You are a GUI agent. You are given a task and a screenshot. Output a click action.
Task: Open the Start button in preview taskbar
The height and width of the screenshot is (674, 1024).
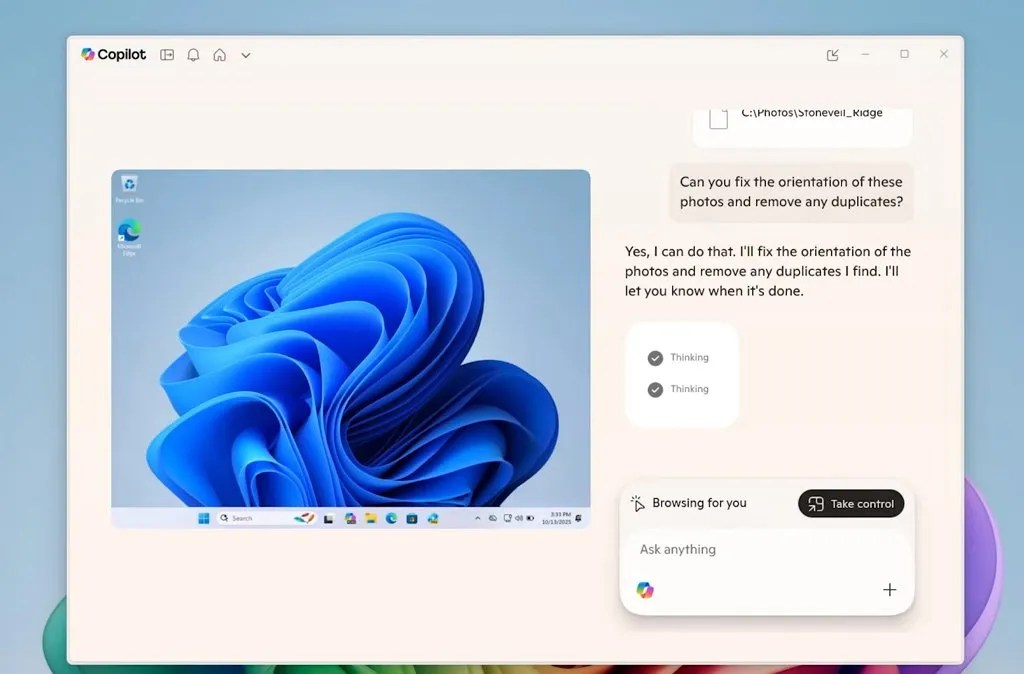[x=204, y=518]
